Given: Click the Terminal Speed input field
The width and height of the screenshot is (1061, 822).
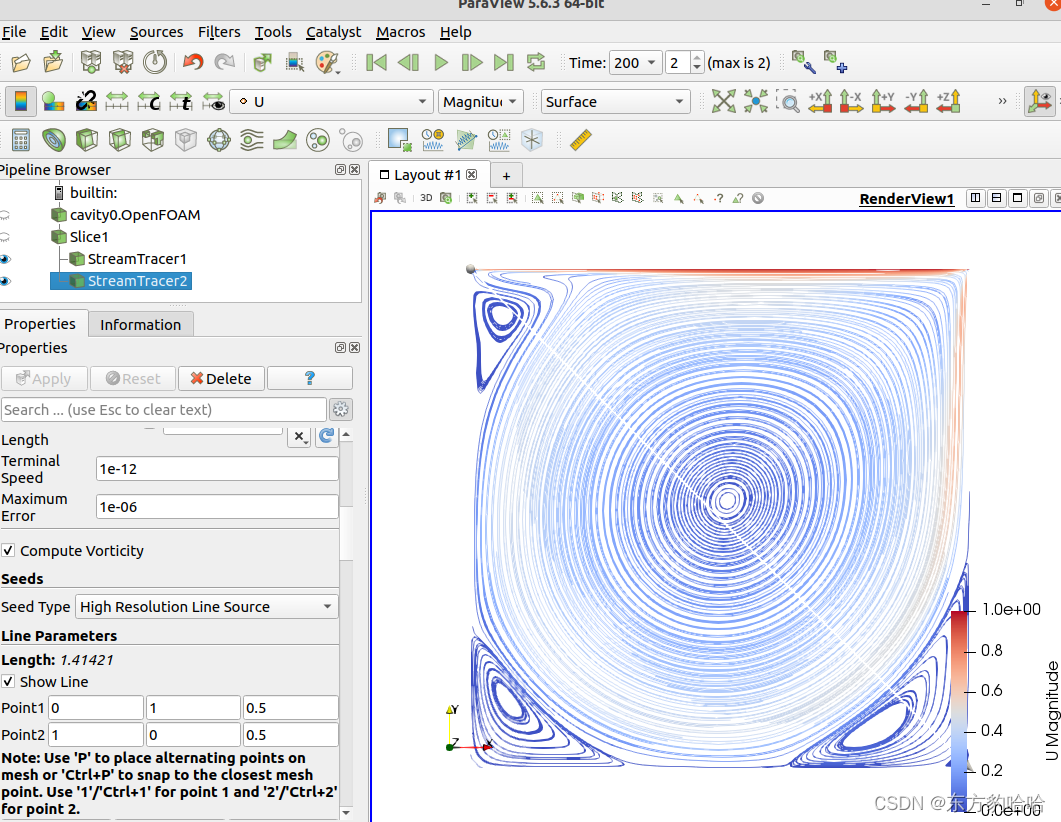Looking at the screenshot, I should (x=217, y=469).
